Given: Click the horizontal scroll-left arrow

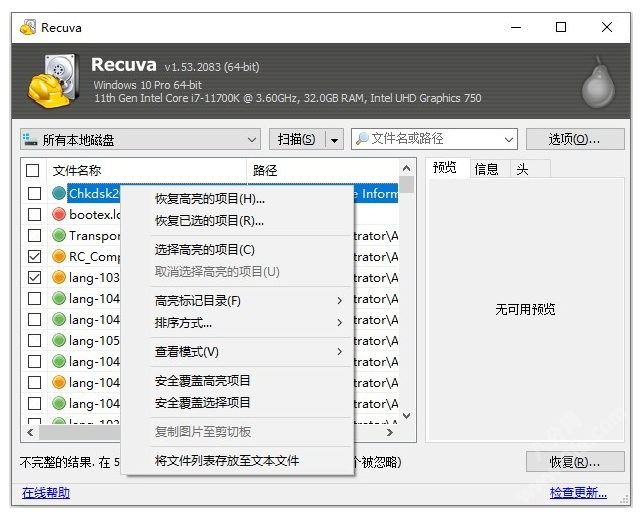Looking at the screenshot, I should pos(30,432).
